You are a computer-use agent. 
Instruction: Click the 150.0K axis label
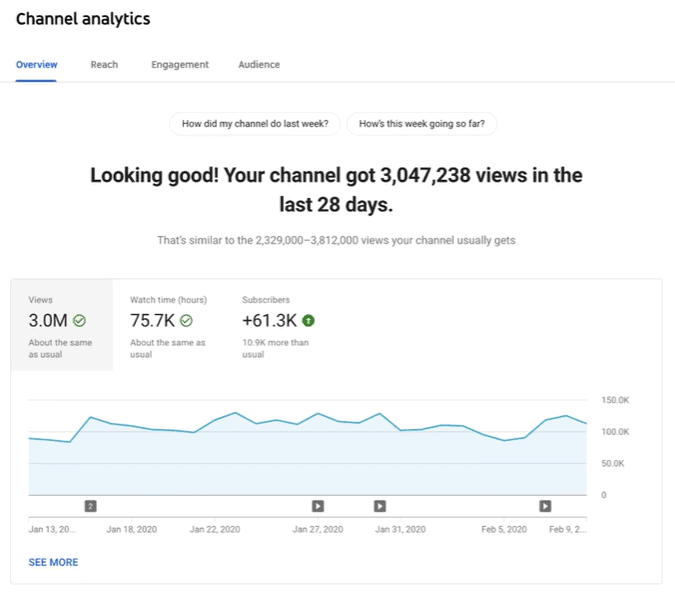click(615, 400)
